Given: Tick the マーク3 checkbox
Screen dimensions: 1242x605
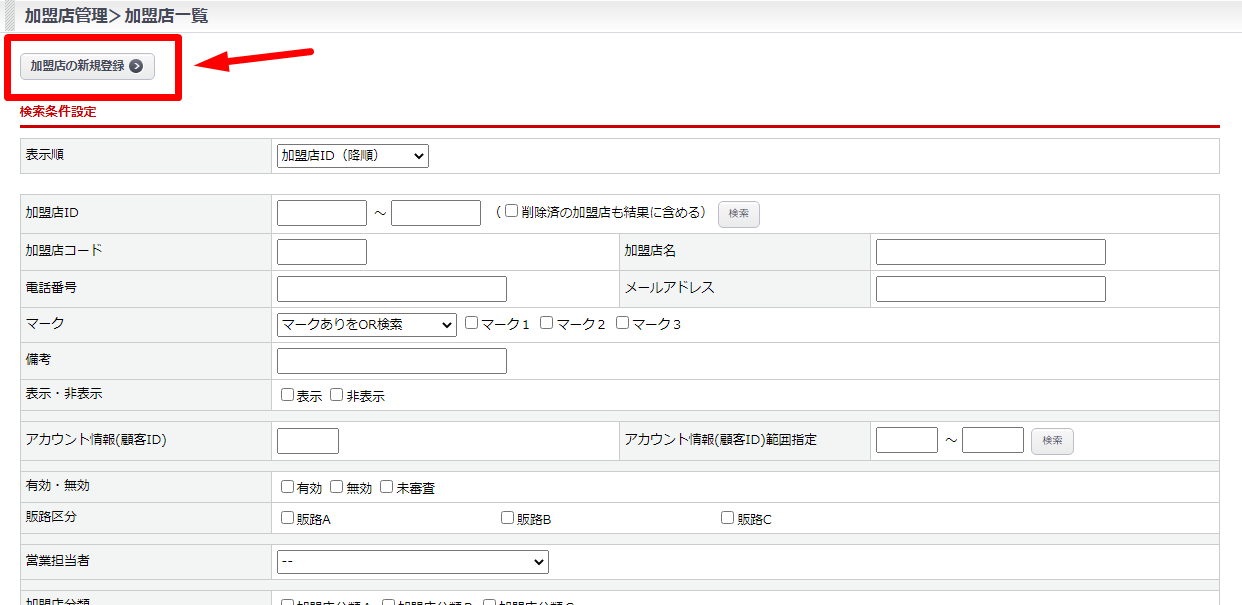Looking at the screenshot, I should point(623,323).
